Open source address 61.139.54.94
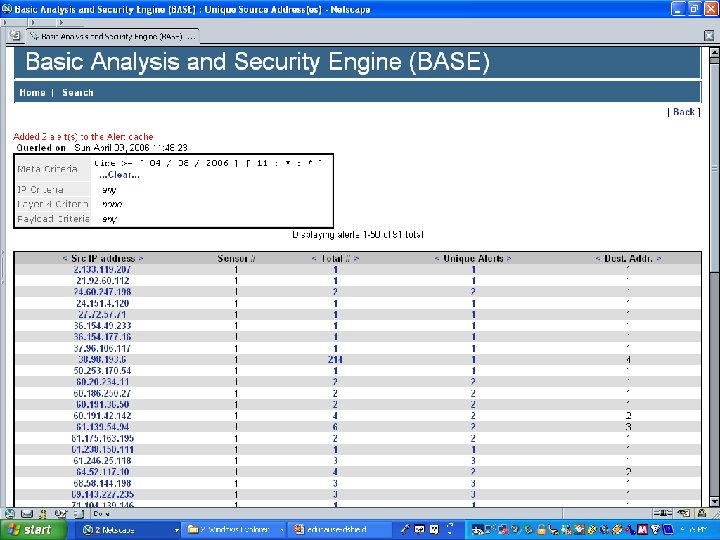 102,427
